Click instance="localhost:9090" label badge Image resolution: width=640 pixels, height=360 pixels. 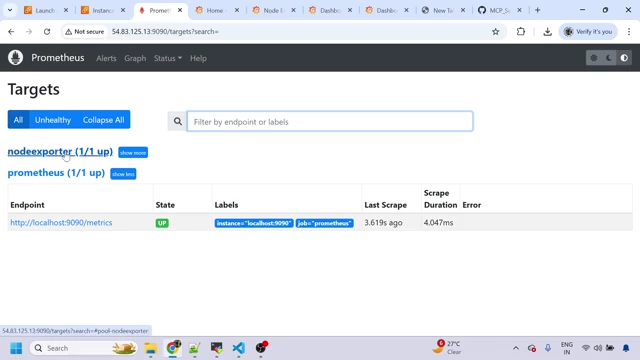(254, 223)
